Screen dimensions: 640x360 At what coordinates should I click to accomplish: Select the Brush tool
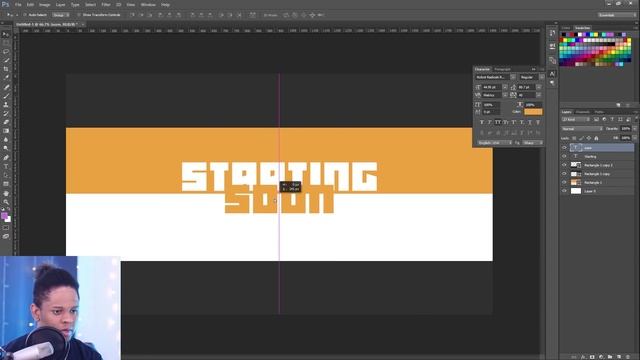6,96
